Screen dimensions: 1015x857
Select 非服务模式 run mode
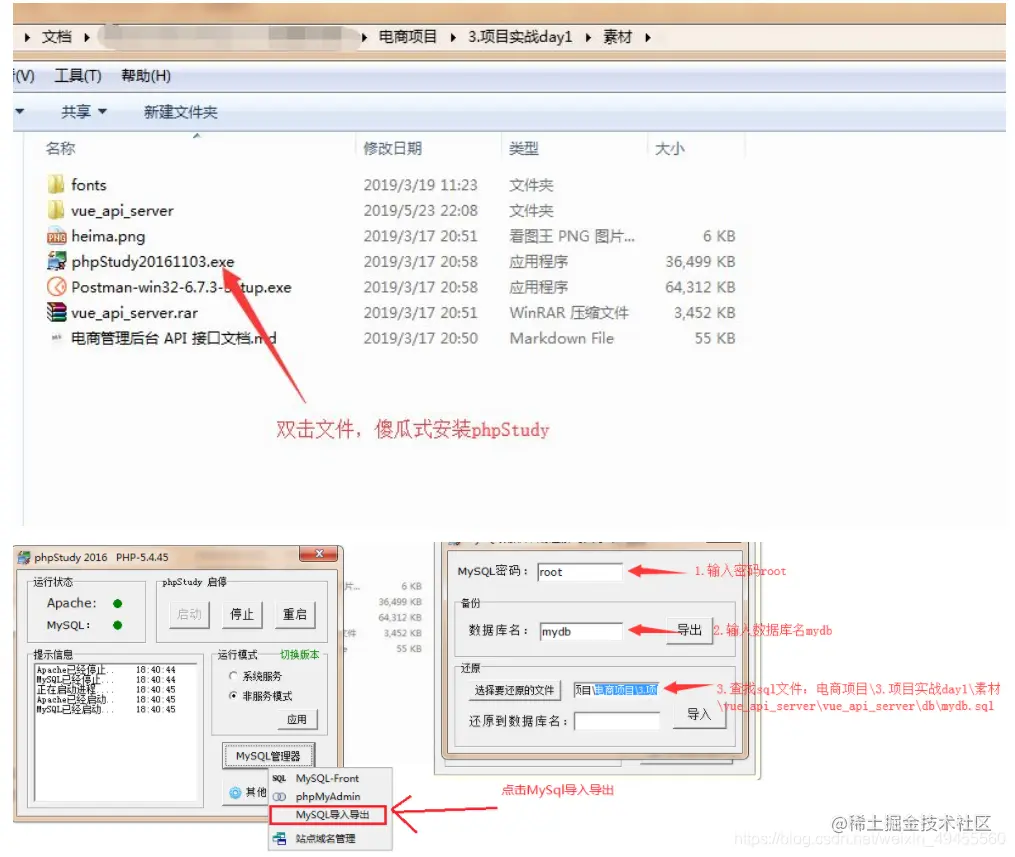click(x=233, y=696)
